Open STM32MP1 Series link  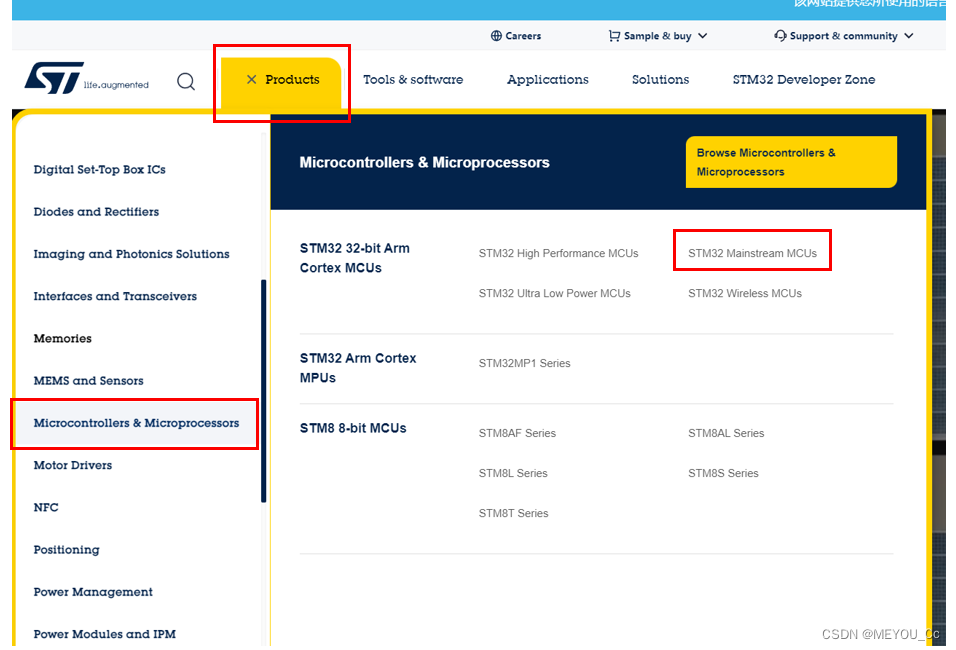click(x=524, y=363)
